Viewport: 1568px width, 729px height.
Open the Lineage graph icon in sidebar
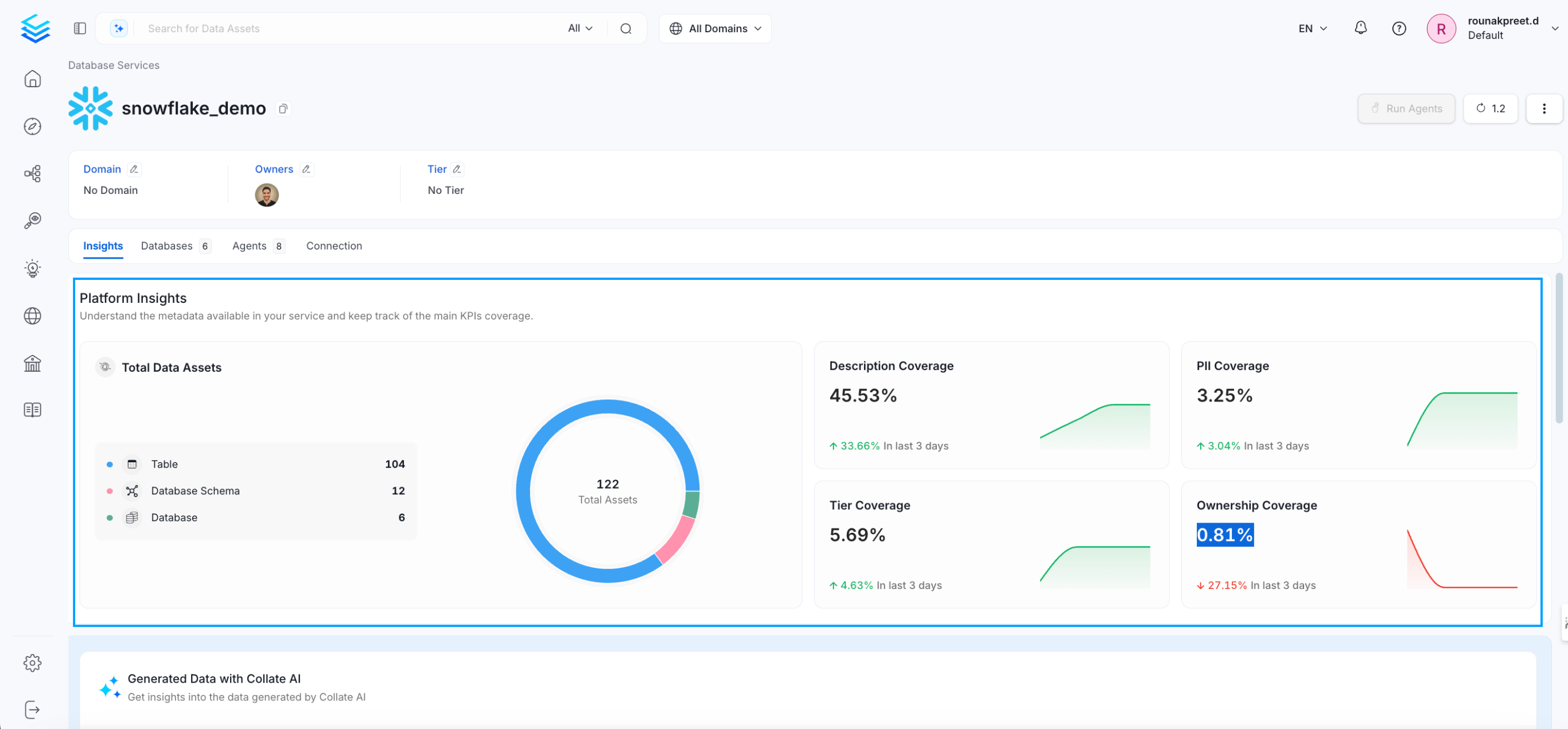(32, 173)
